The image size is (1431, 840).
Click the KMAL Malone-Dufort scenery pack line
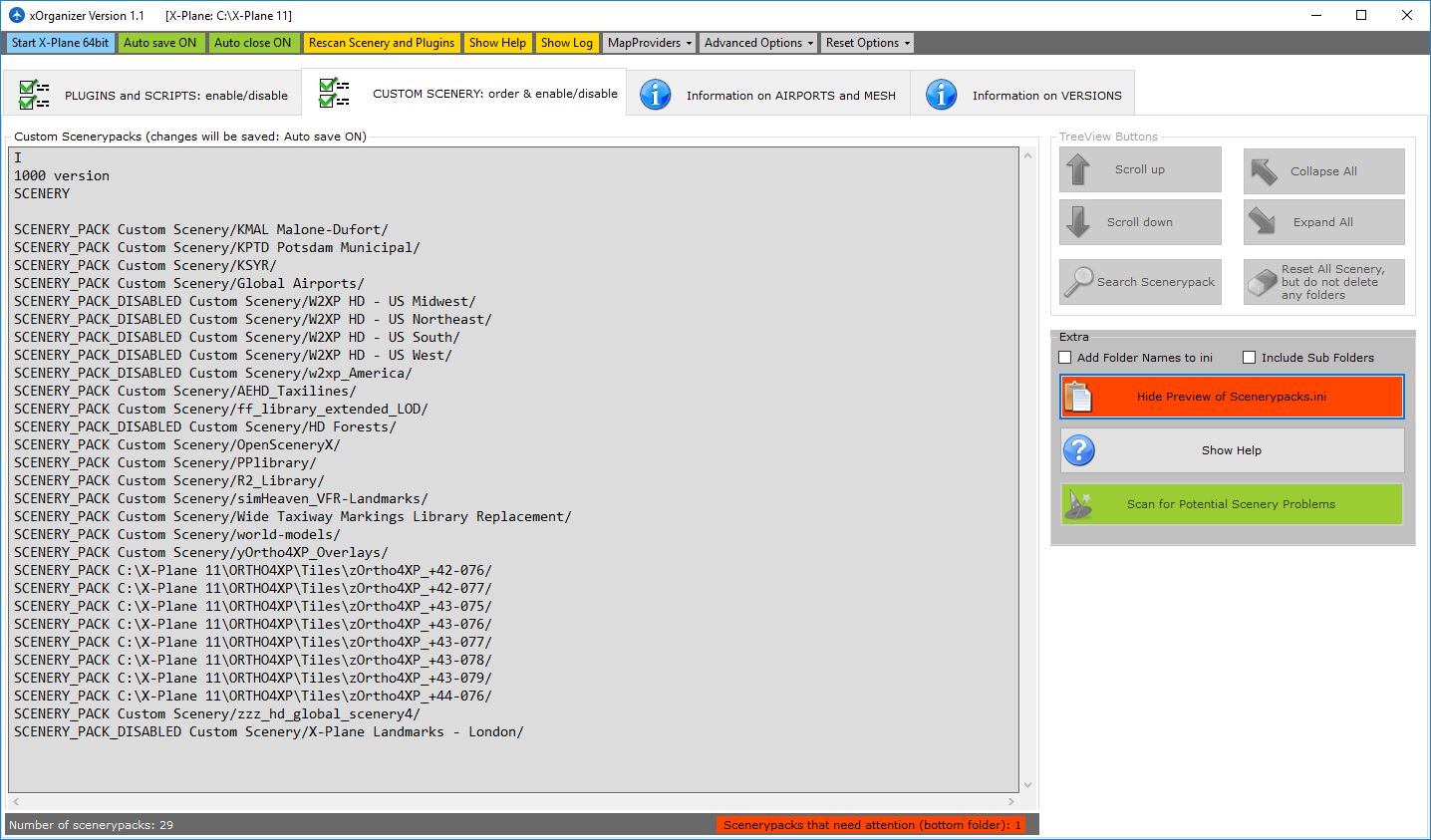pyautogui.click(x=201, y=229)
